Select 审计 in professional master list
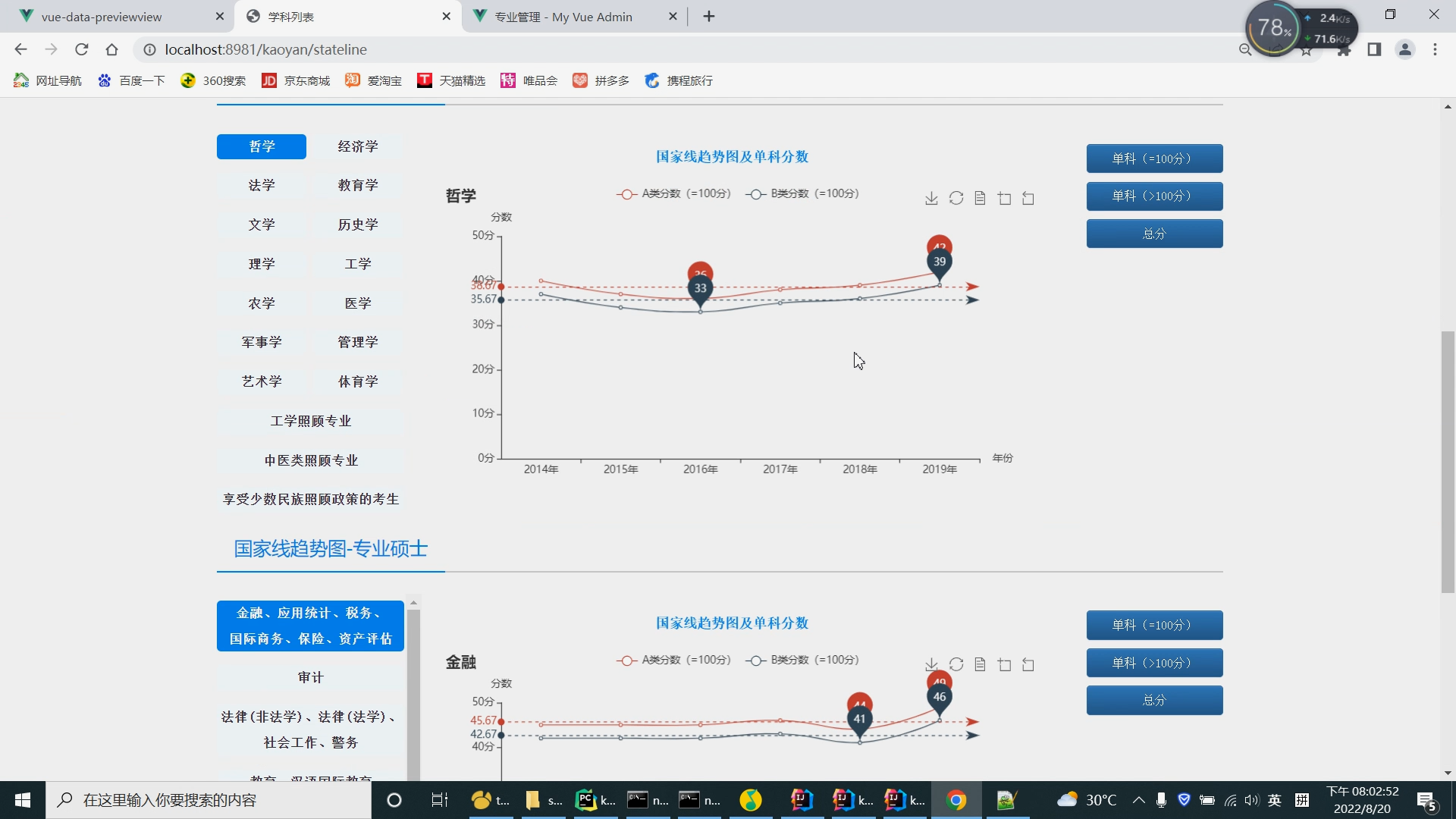 click(x=310, y=677)
